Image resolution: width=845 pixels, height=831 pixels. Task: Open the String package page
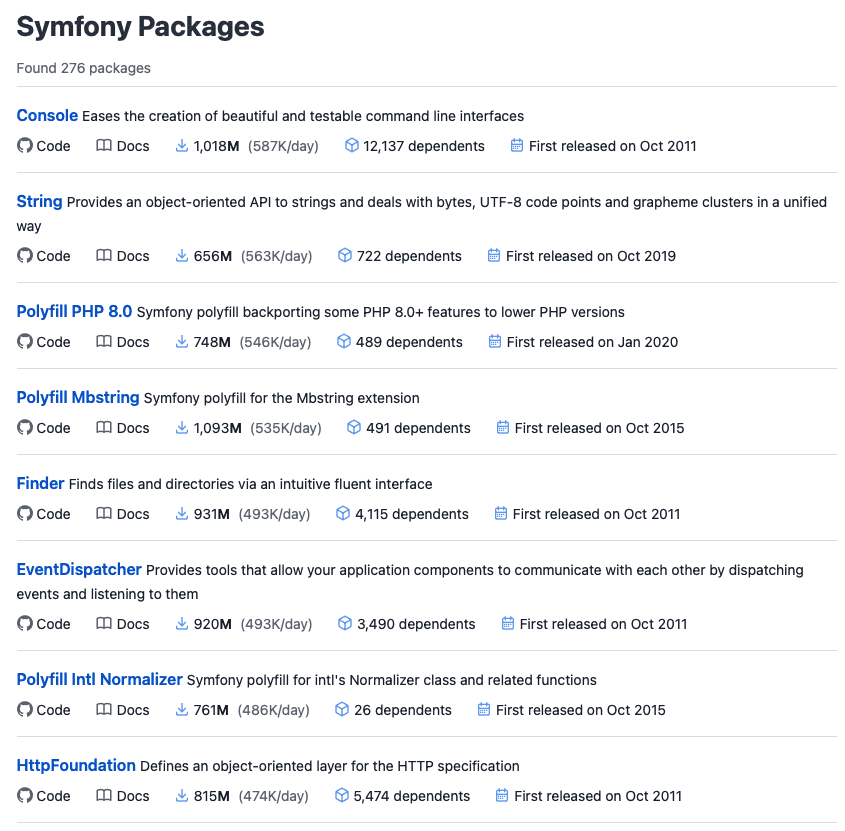pyautogui.click(x=39, y=201)
